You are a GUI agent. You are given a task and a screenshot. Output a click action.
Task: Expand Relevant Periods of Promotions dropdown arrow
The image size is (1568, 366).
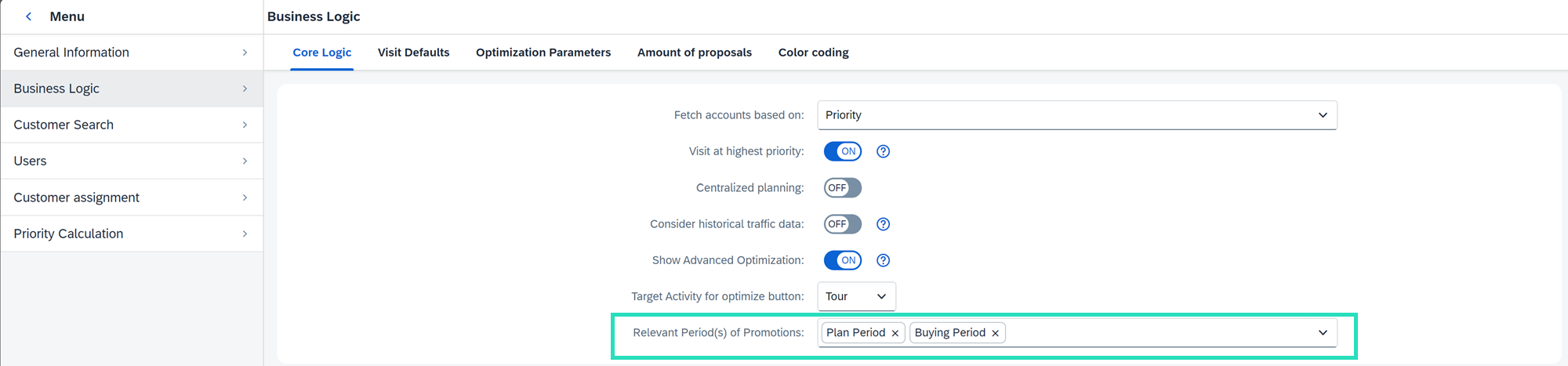1323,333
